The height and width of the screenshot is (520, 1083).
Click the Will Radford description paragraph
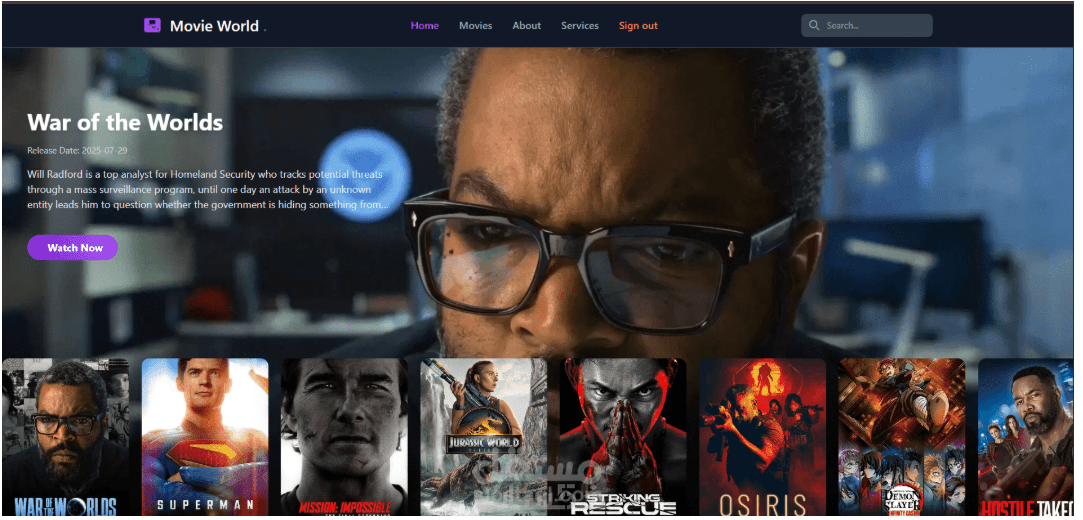(208, 189)
